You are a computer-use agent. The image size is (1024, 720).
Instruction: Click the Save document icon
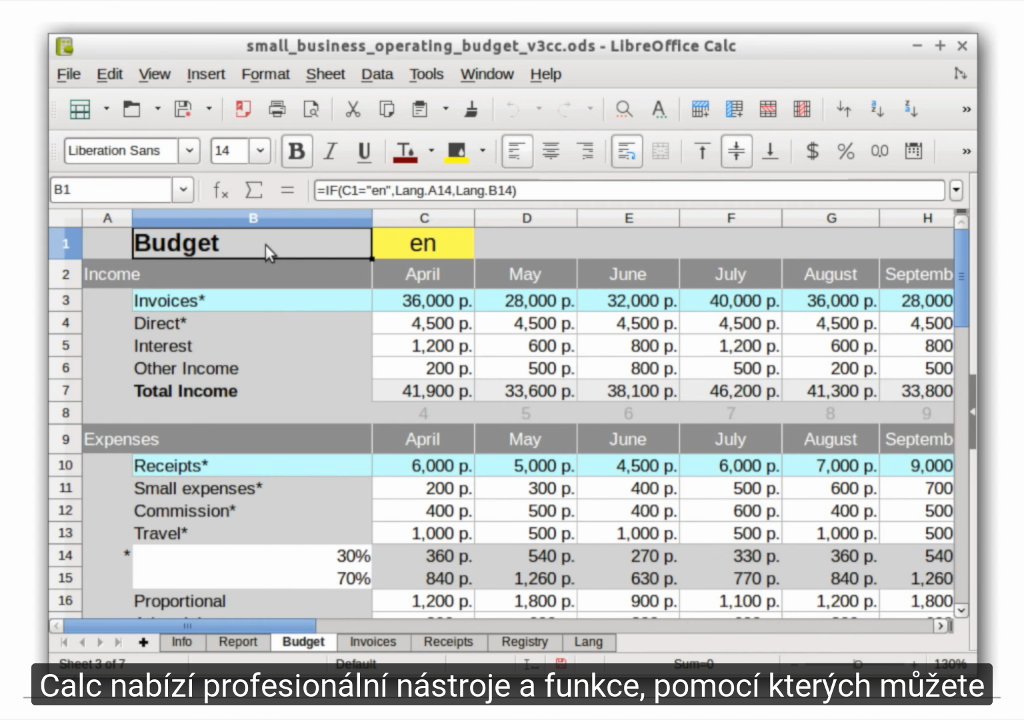point(183,109)
